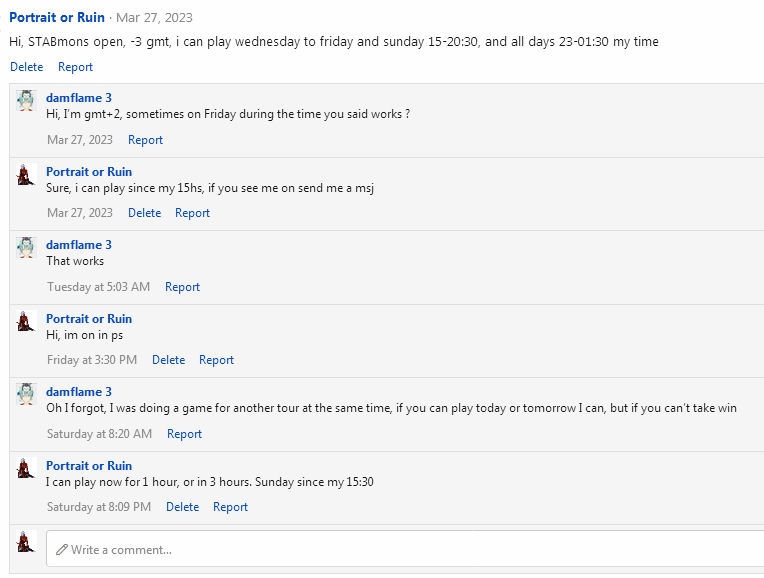The image size is (764, 578).
Task: Delete the 'Sure, i can play' comment
Action: click(144, 213)
